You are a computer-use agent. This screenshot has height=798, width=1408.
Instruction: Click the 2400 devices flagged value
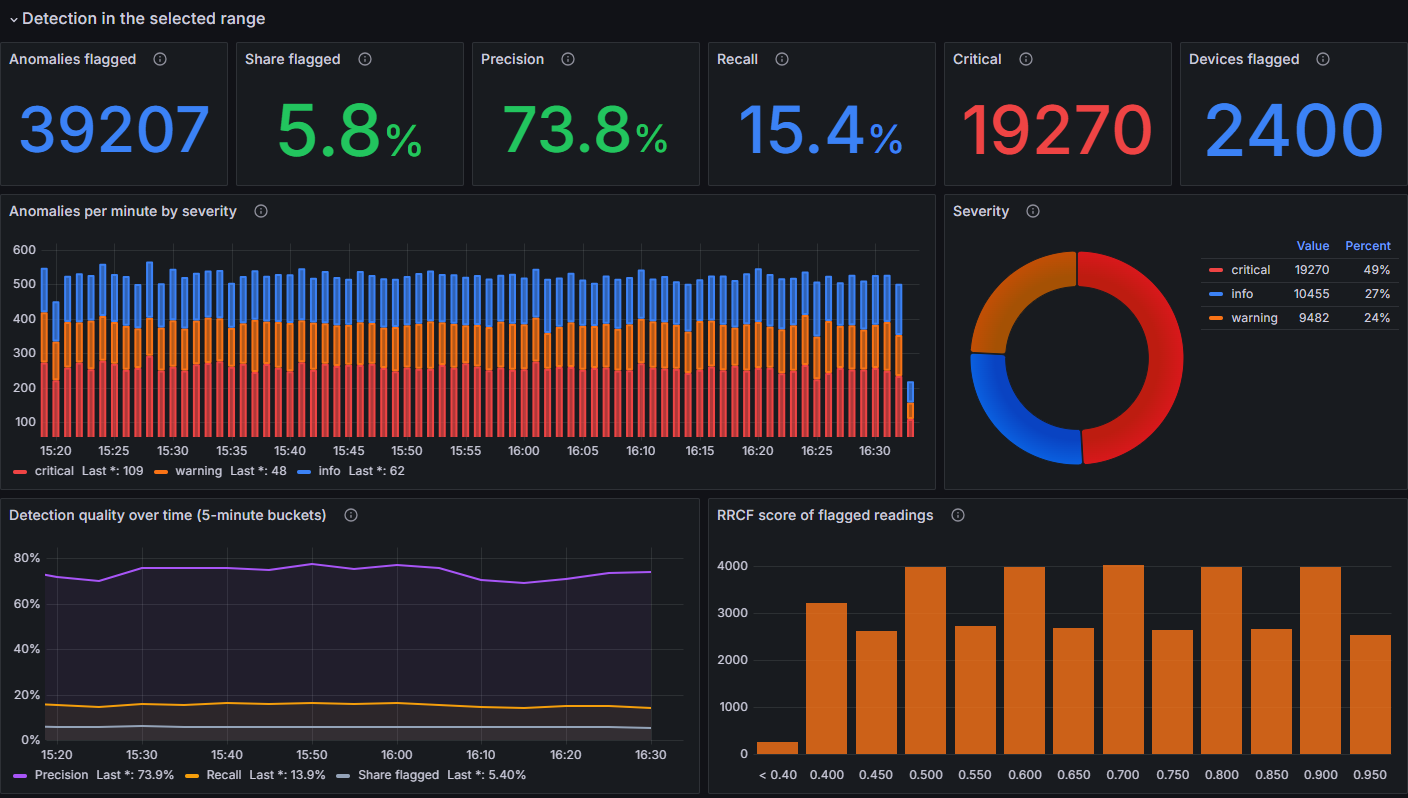click(x=1294, y=131)
